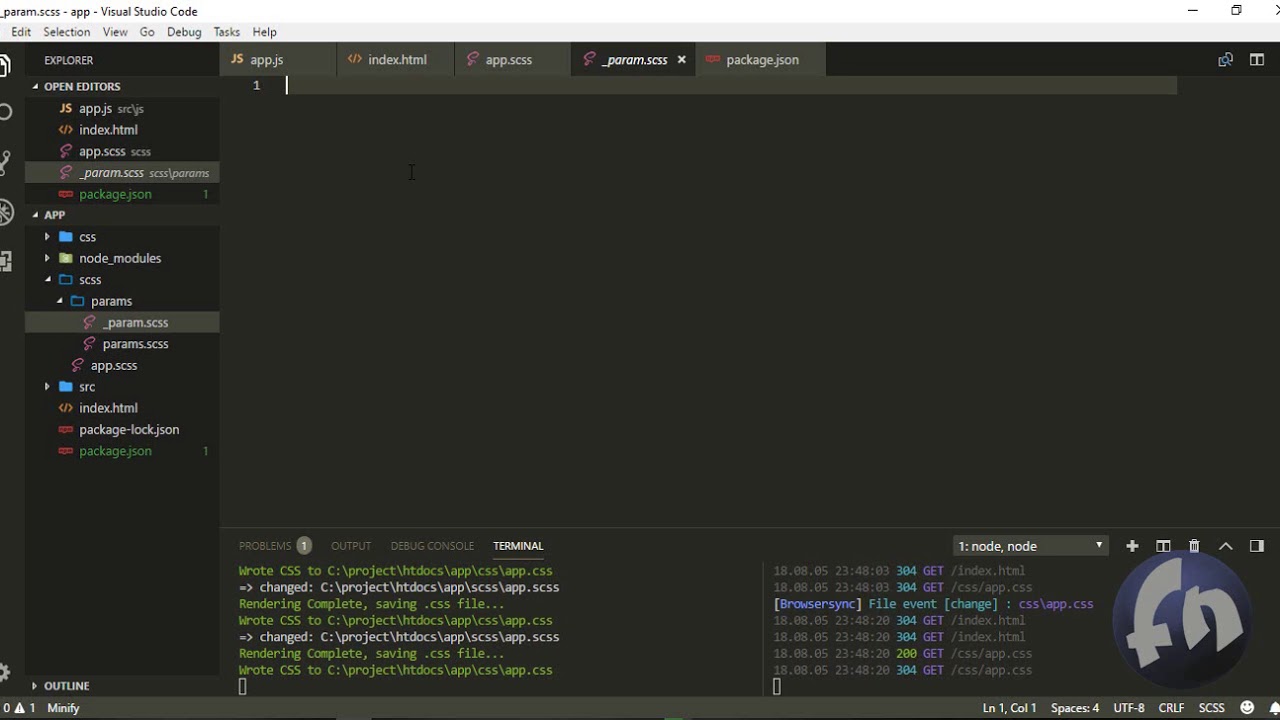Select app.js in Open Editors
This screenshot has height=720, width=1280.
tap(122, 109)
